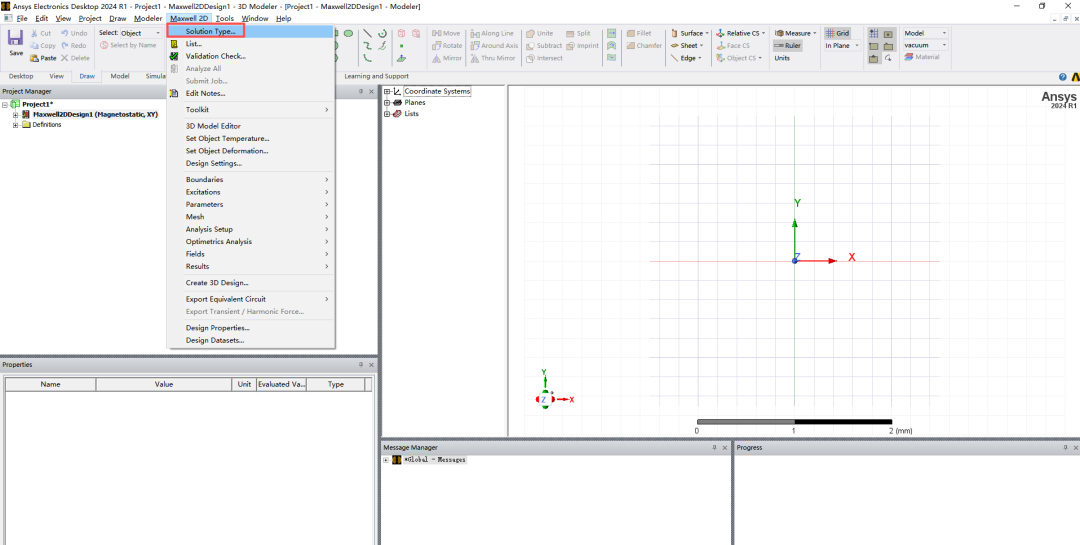The height and width of the screenshot is (545, 1080).
Task: Toggle the Grid display button
Action: pos(838,33)
